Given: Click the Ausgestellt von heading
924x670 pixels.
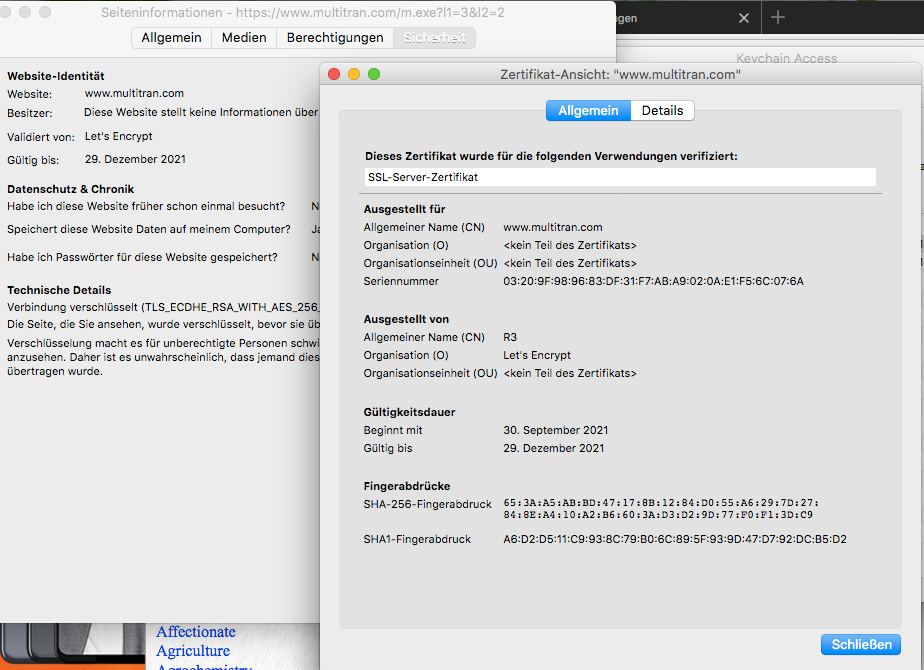Looking at the screenshot, I should (406, 319).
